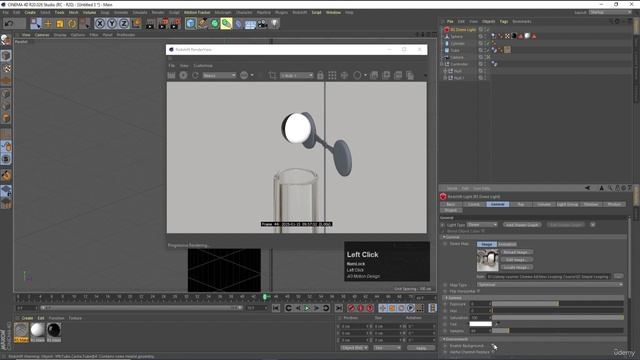The image size is (640, 360).
Task: Select the Scale tool icon
Action: coord(60,24)
